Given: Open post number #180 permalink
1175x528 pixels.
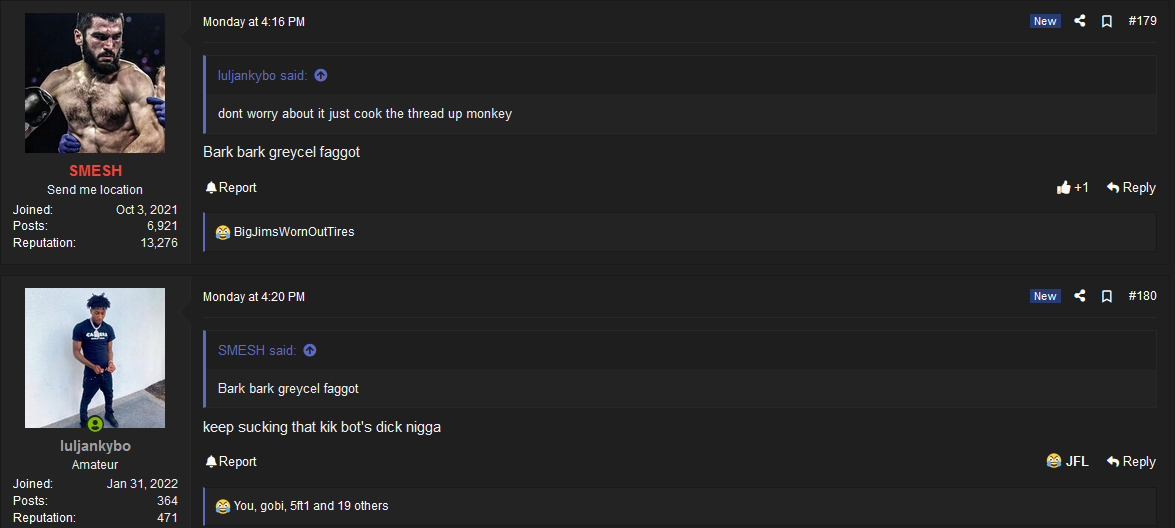Looking at the screenshot, I should pyautogui.click(x=1143, y=297).
